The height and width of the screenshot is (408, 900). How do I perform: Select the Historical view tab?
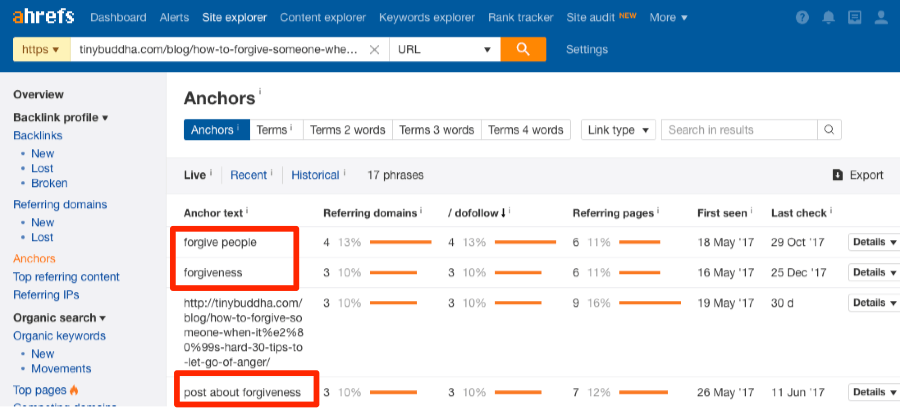pyautogui.click(x=315, y=175)
